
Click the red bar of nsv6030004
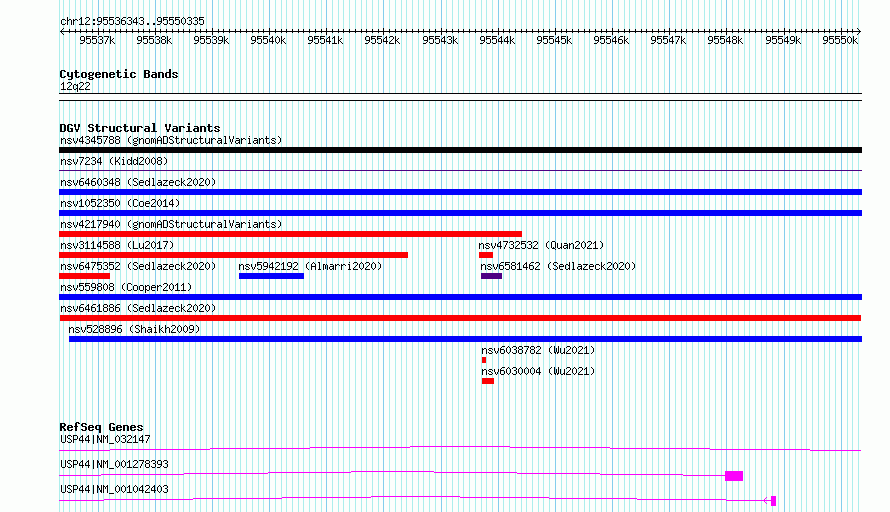(x=488, y=381)
